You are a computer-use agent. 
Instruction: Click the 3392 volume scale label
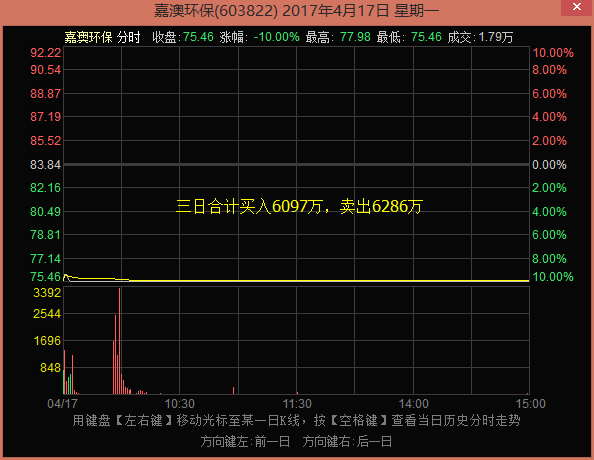coord(47,293)
